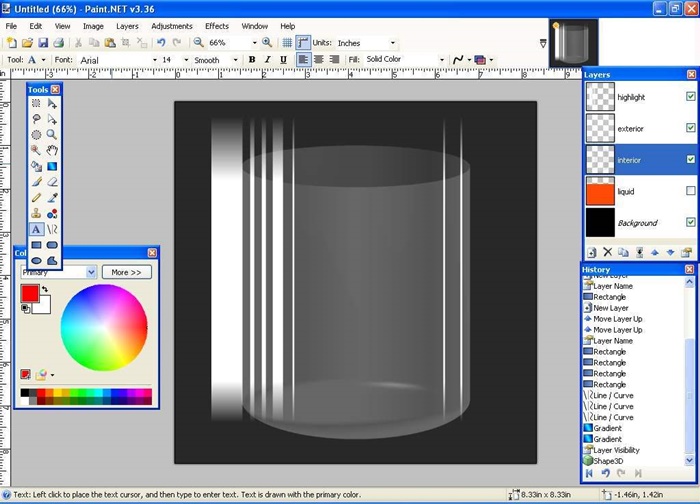700x504 pixels.
Task: Select the Text tool
Action: pyautogui.click(x=36, y=229)
